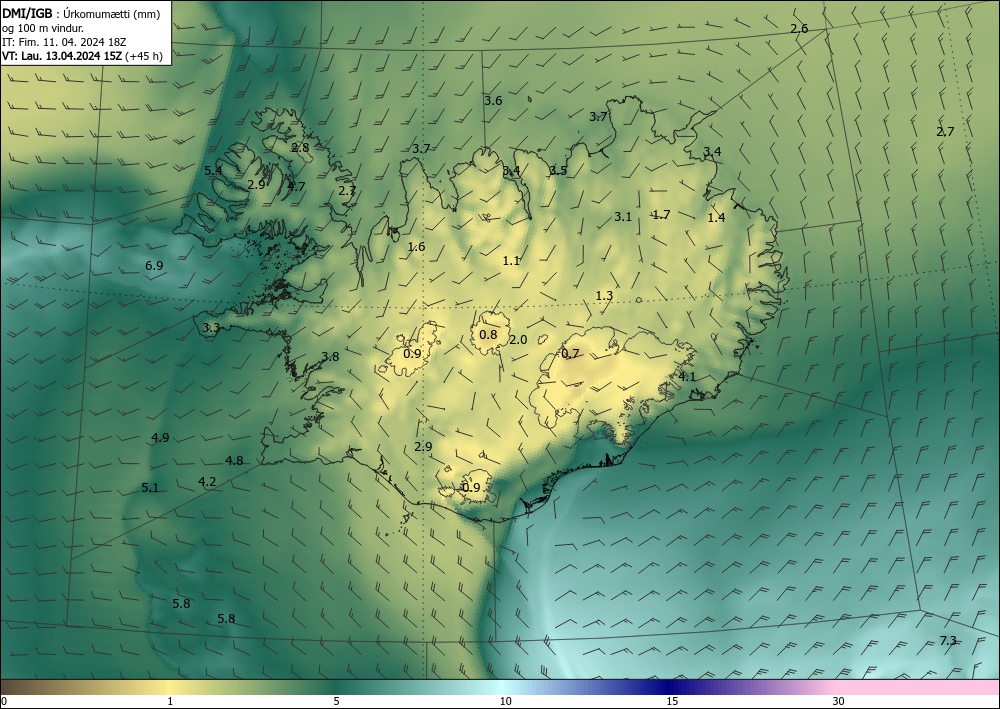Click the '15' label on the color scale
The height and width of the screenshot is (709, 1000).
tap(672, 702)
